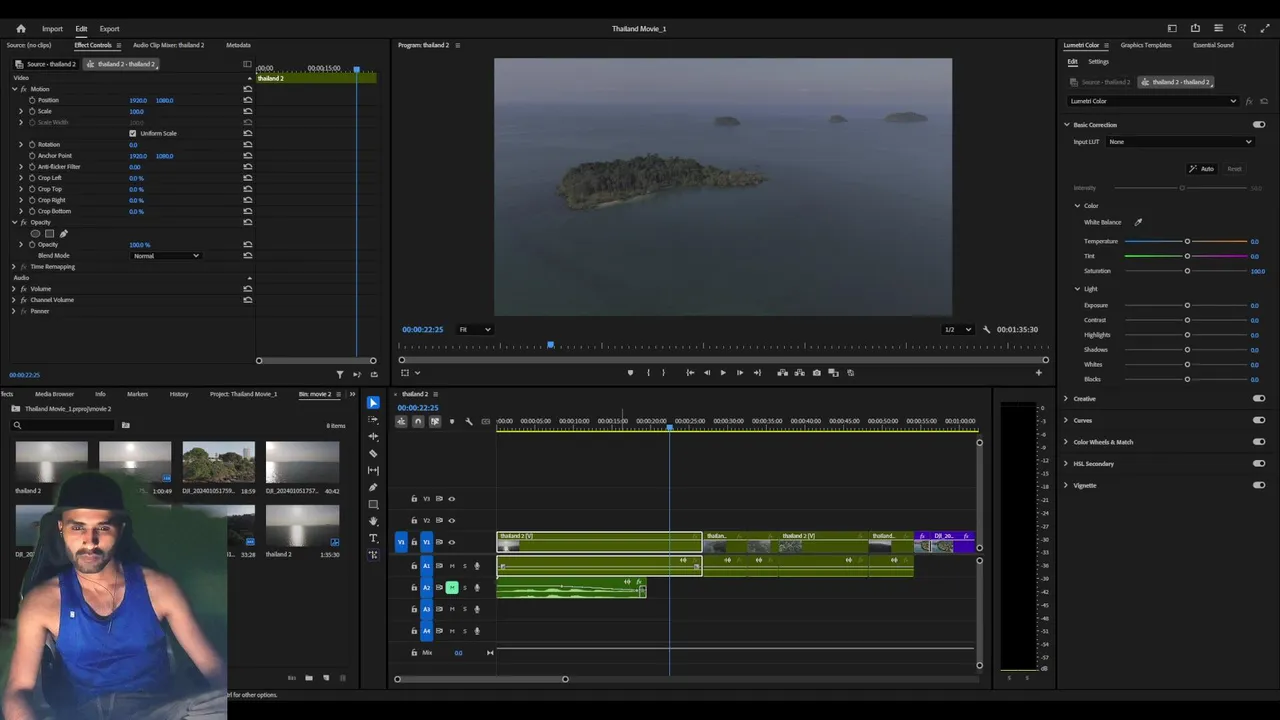Select the Type tool
1280x720 pixels.
[x=373, y=538]
